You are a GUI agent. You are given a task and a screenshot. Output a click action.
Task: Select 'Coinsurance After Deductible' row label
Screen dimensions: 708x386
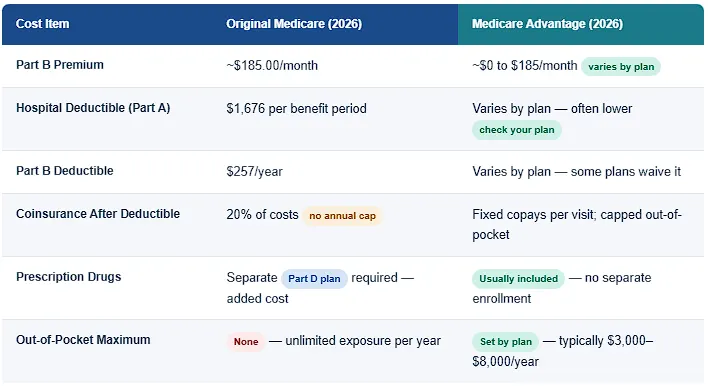point(98,214)
